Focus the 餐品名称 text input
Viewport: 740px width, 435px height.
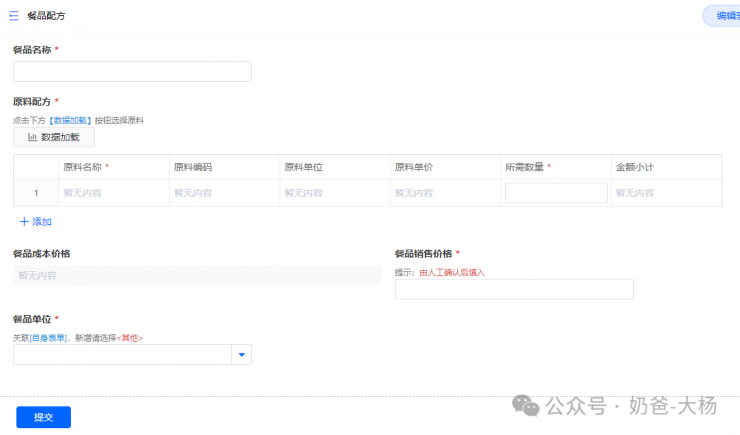coord(132,72)
